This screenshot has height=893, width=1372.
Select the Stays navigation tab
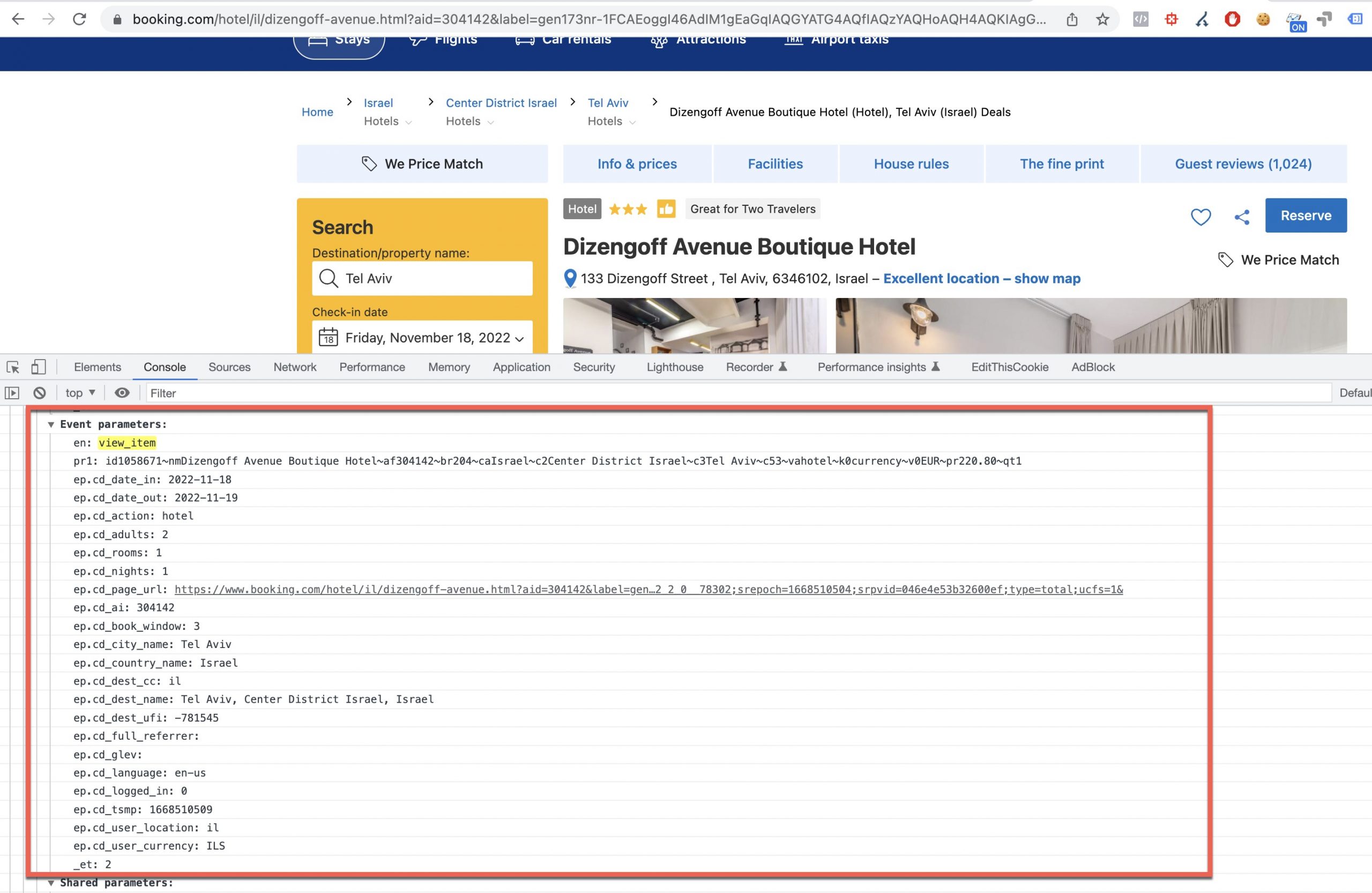tap(339, 43)
